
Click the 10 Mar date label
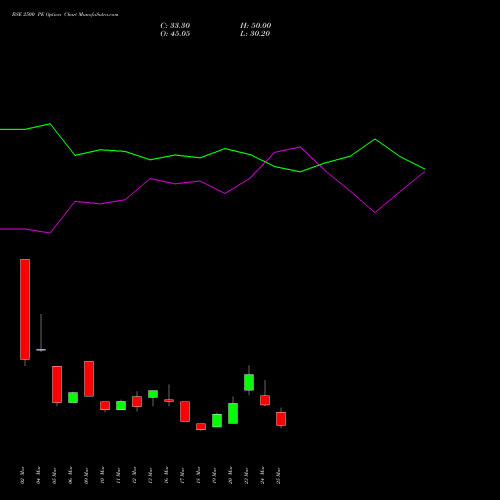coord(102,475)
